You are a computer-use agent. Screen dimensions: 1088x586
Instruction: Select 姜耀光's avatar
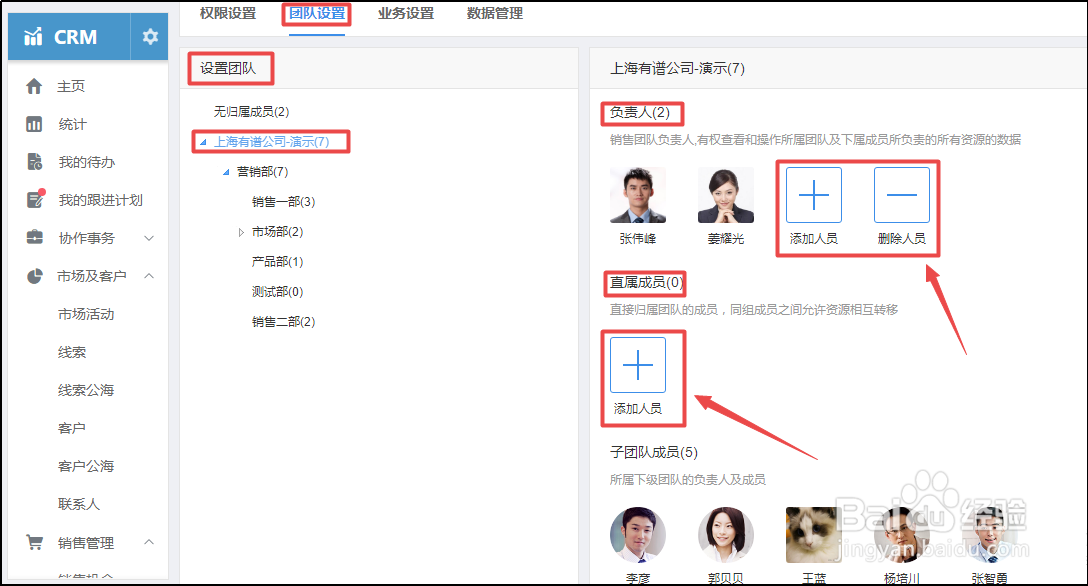click(726, 195)
